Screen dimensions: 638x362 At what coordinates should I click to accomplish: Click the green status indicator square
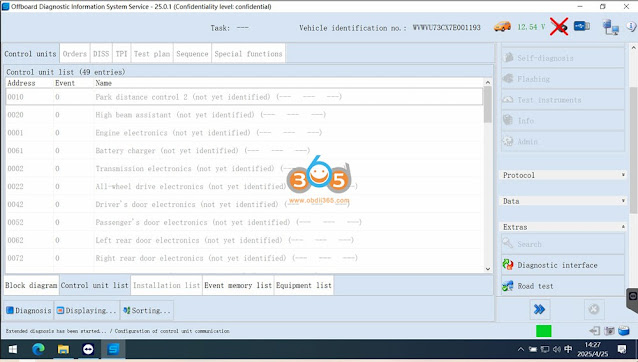click(544, 331)
